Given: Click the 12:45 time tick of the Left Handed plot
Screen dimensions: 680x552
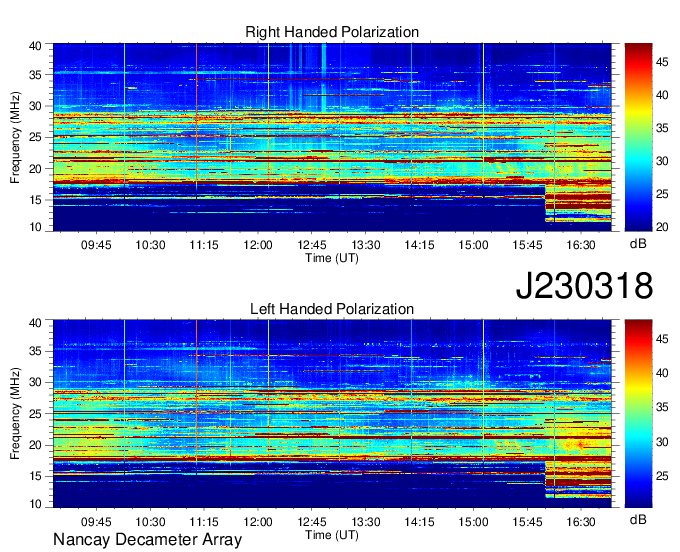Looking at the screenshot, I should coord(312,522).
